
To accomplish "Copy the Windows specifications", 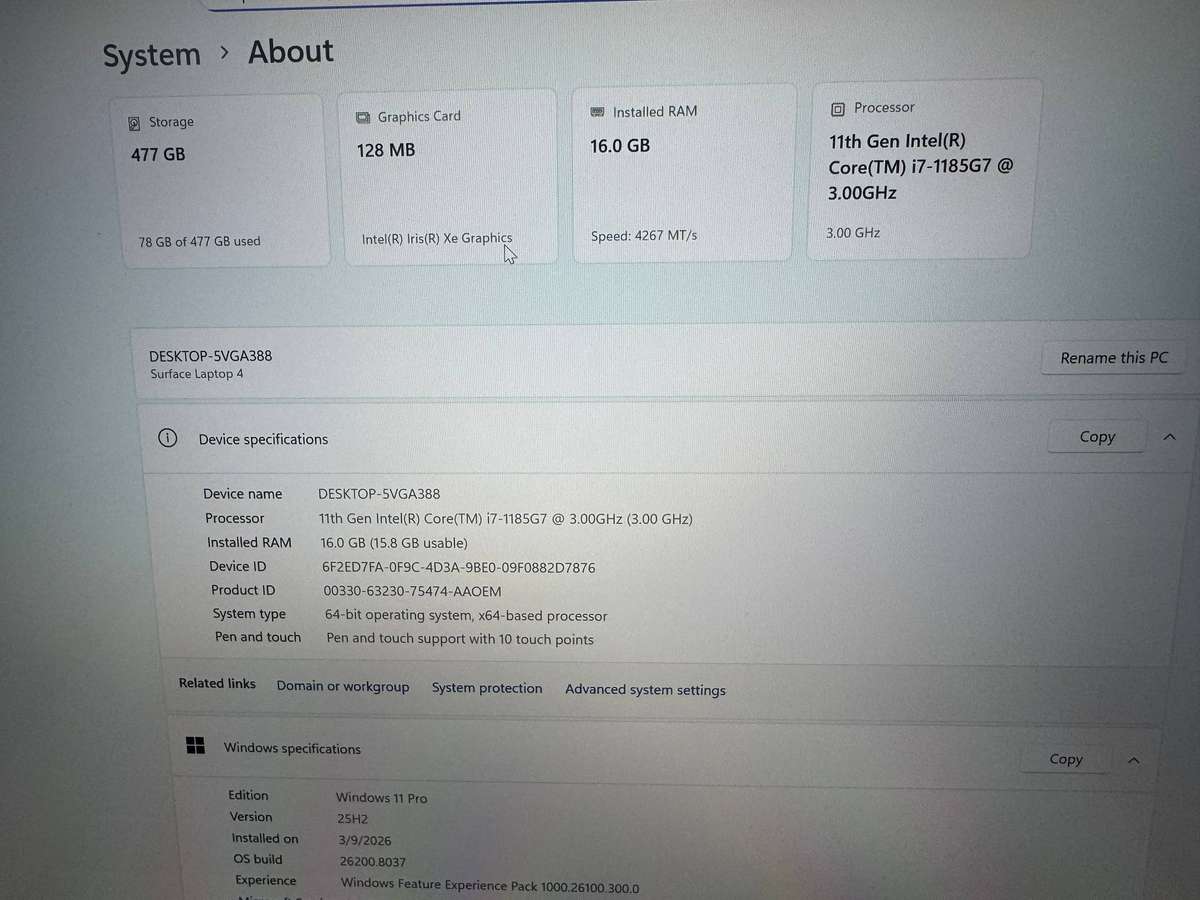I will point(1066,760).
